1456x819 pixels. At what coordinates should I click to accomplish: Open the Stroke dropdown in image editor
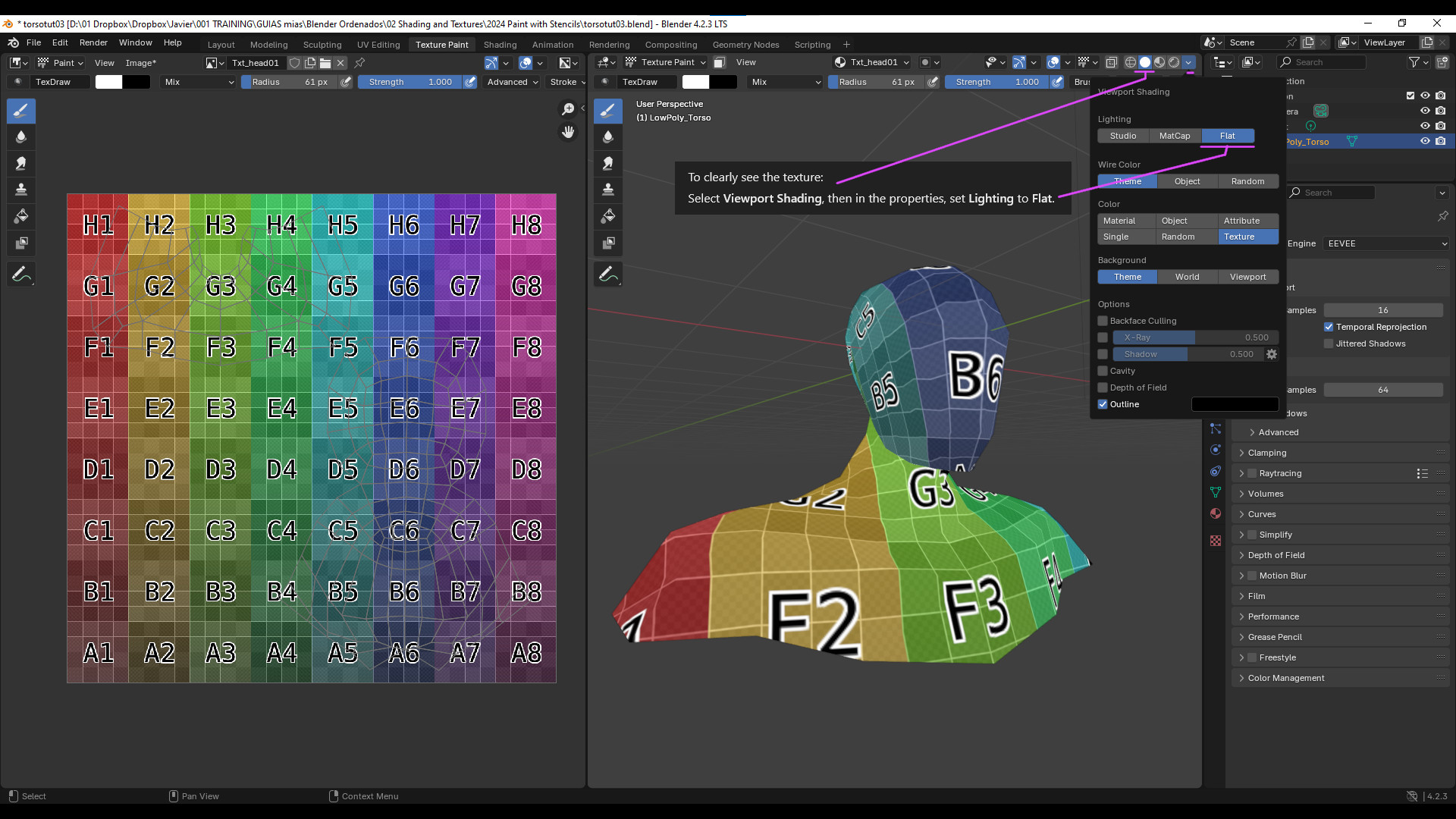(x=567, y=82)
